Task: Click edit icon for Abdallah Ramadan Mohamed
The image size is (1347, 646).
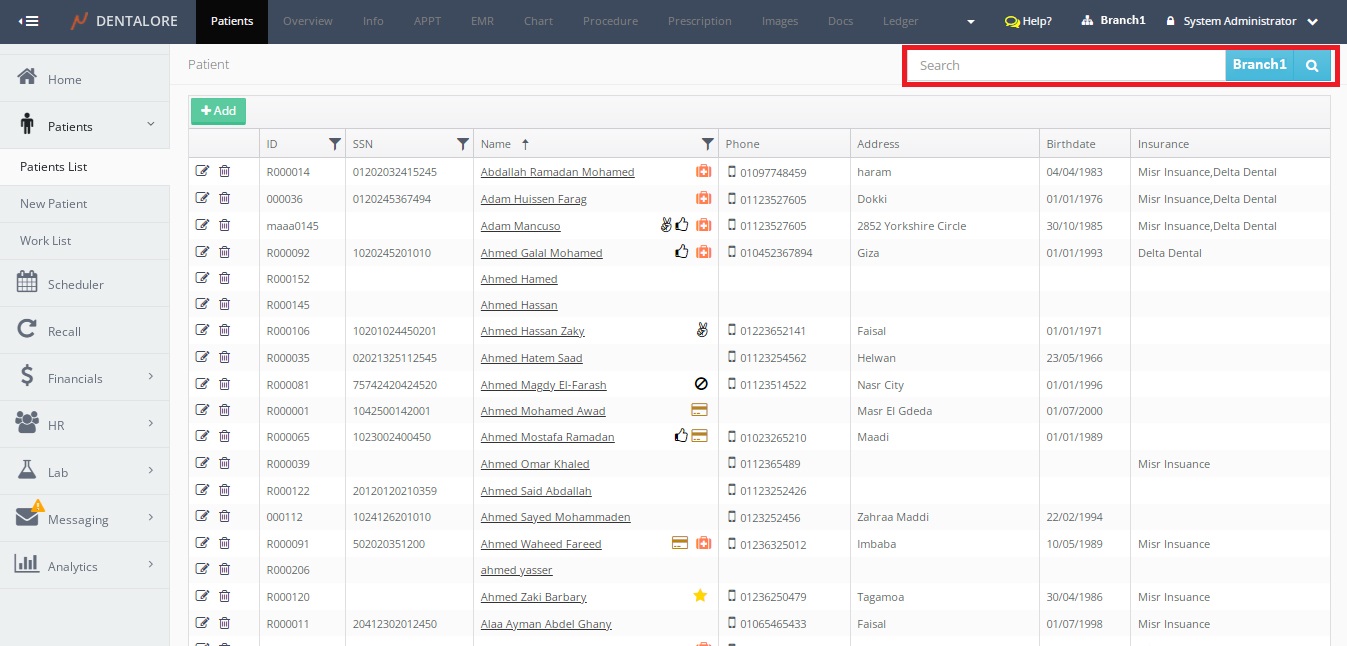Action: point(203,171)
